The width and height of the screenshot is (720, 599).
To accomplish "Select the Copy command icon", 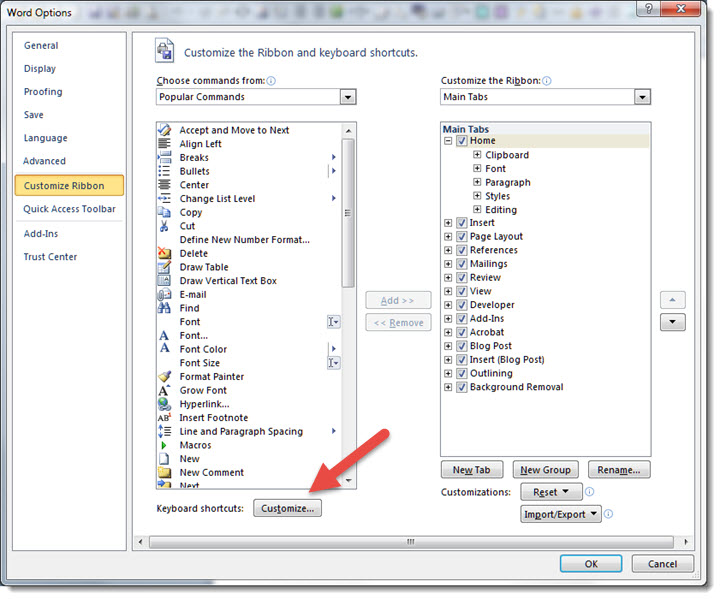I will pyautogui.click(x=164, y=212).
